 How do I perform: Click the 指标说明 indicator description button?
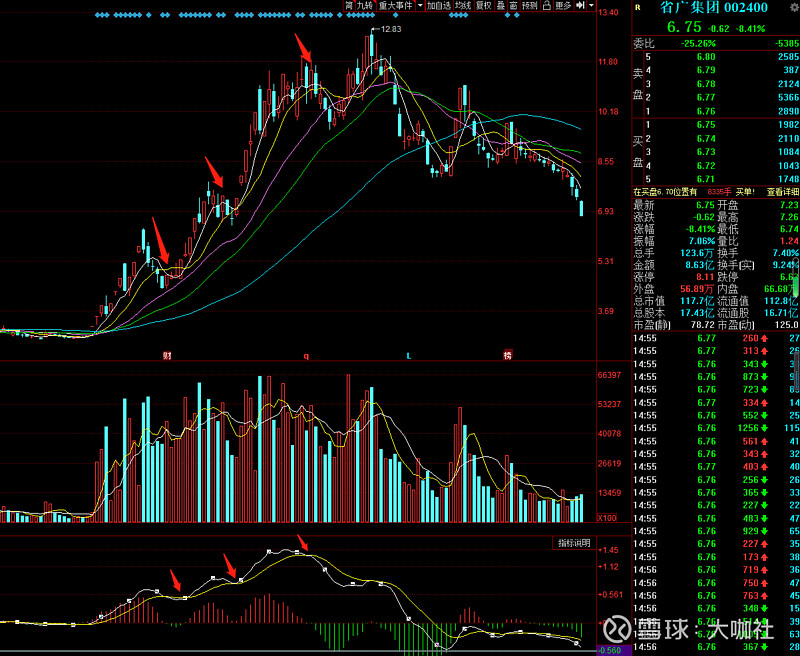tap(574, 543)
